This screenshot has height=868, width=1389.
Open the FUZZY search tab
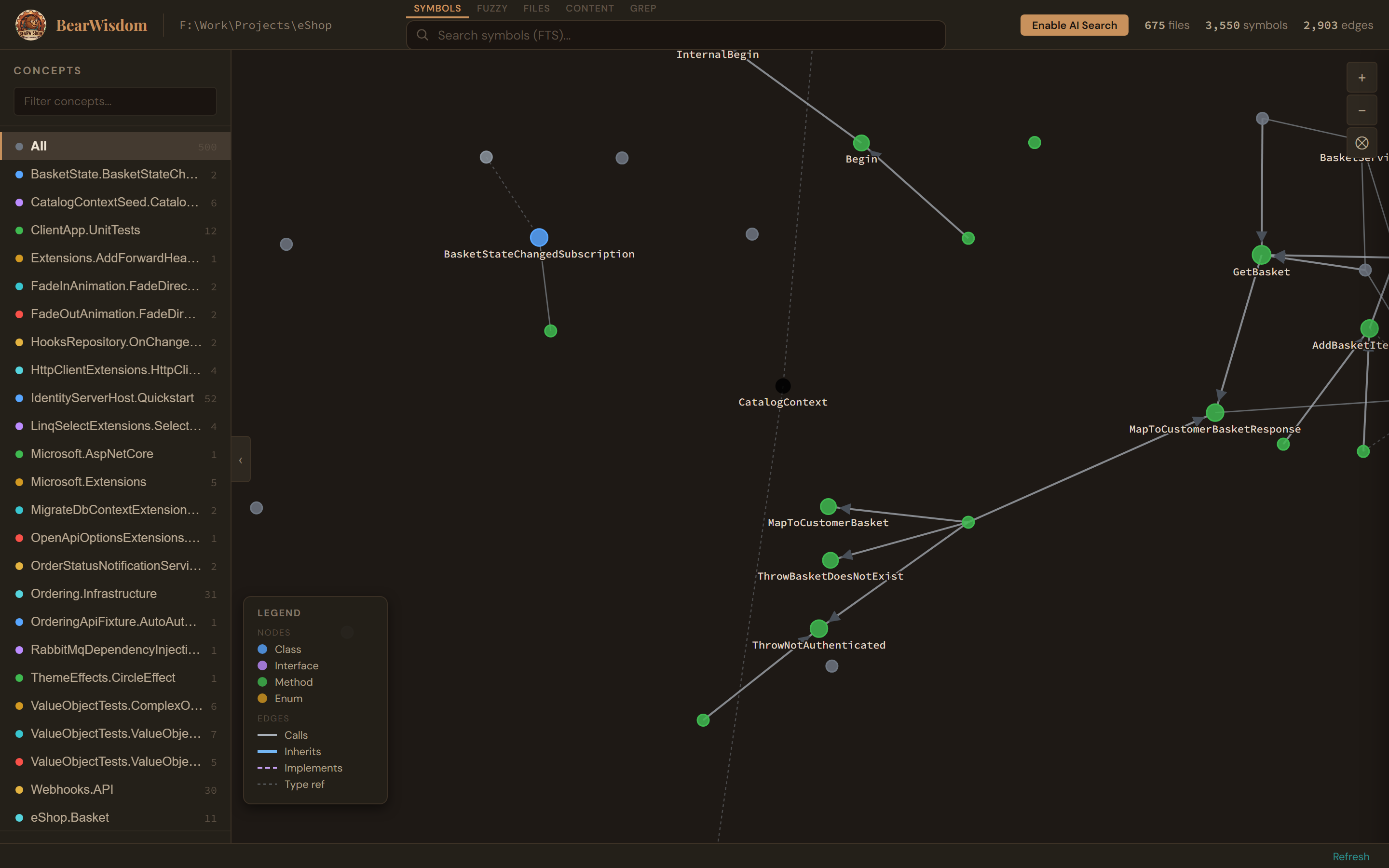(x=491, y=8)
